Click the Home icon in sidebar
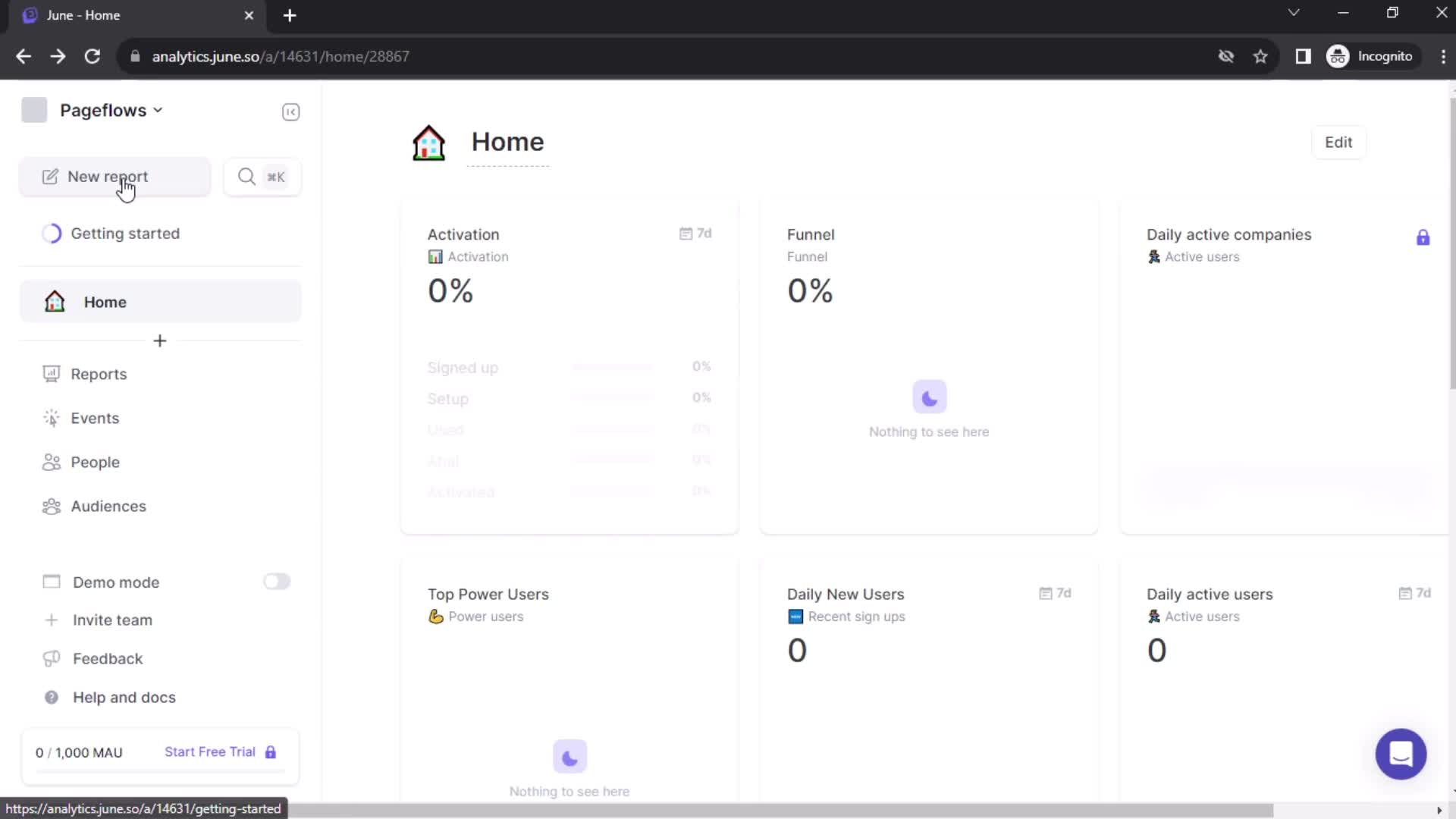This screenshot has height=819, width=1456. (54, 302)
